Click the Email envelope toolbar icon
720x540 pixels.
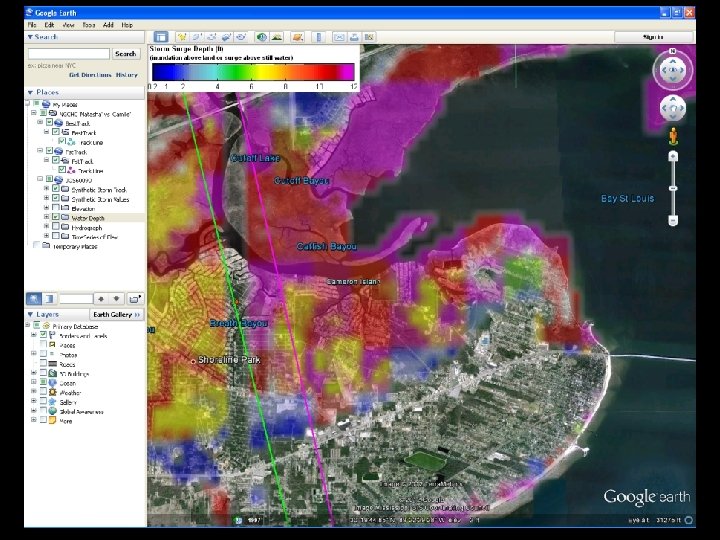(x=339, y=37)
